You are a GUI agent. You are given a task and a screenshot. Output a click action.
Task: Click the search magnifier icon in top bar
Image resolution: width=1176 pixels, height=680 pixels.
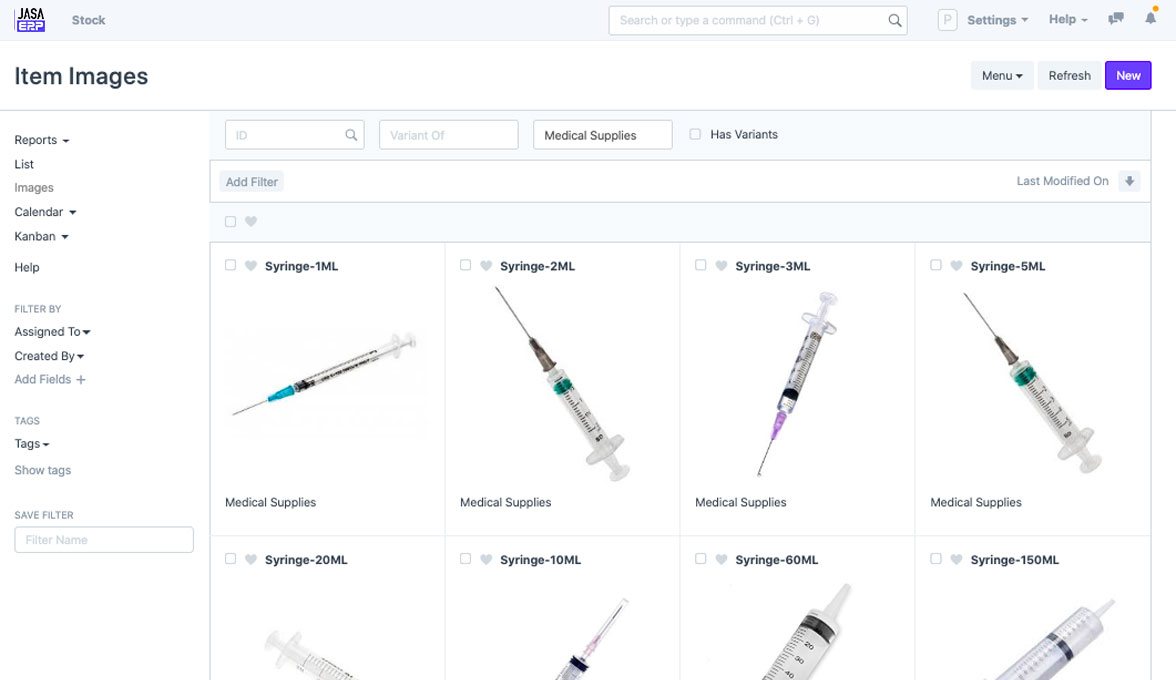[895, 20]
